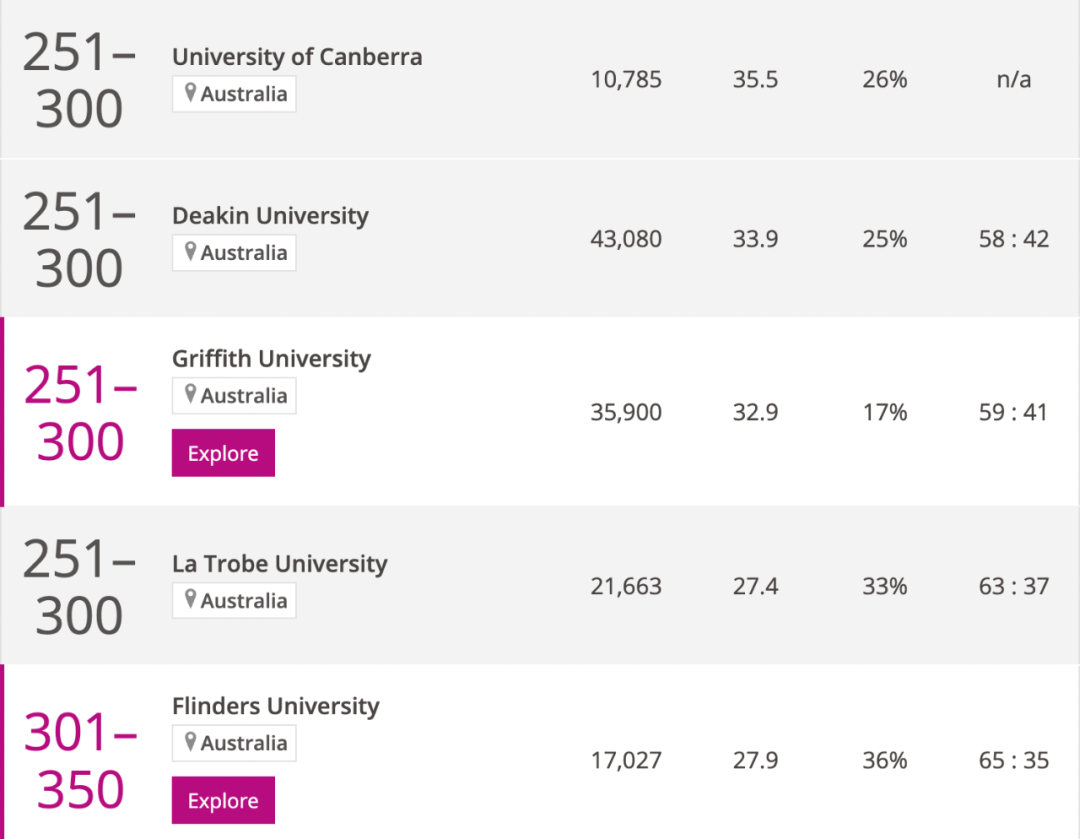Click Australia tag under Griffith University

243,396
